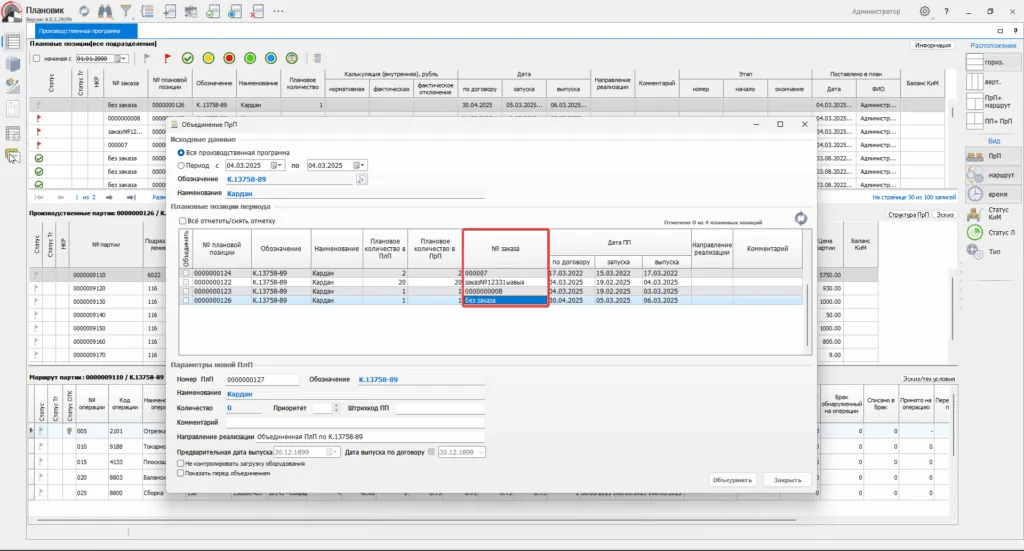Viewport: 1024px width, 551px height.
Task: Check 'Всё отметить/снять отметку' checkbox
Action: 182,221
